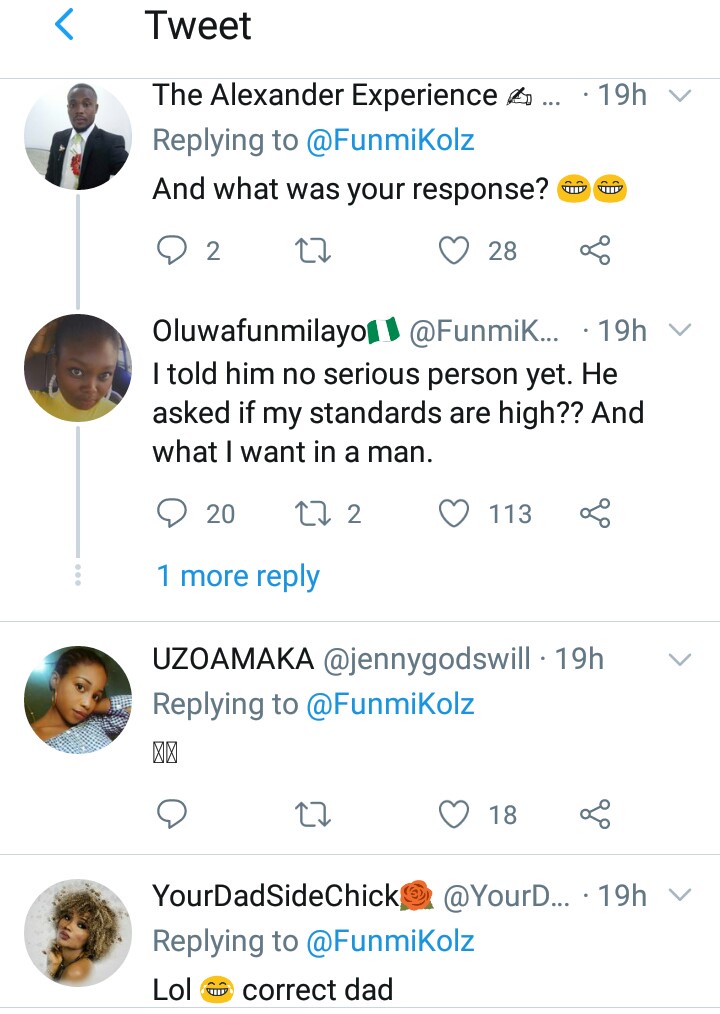Open @FunmiKolz link under UZOAMAKA's name

[389, 704]
